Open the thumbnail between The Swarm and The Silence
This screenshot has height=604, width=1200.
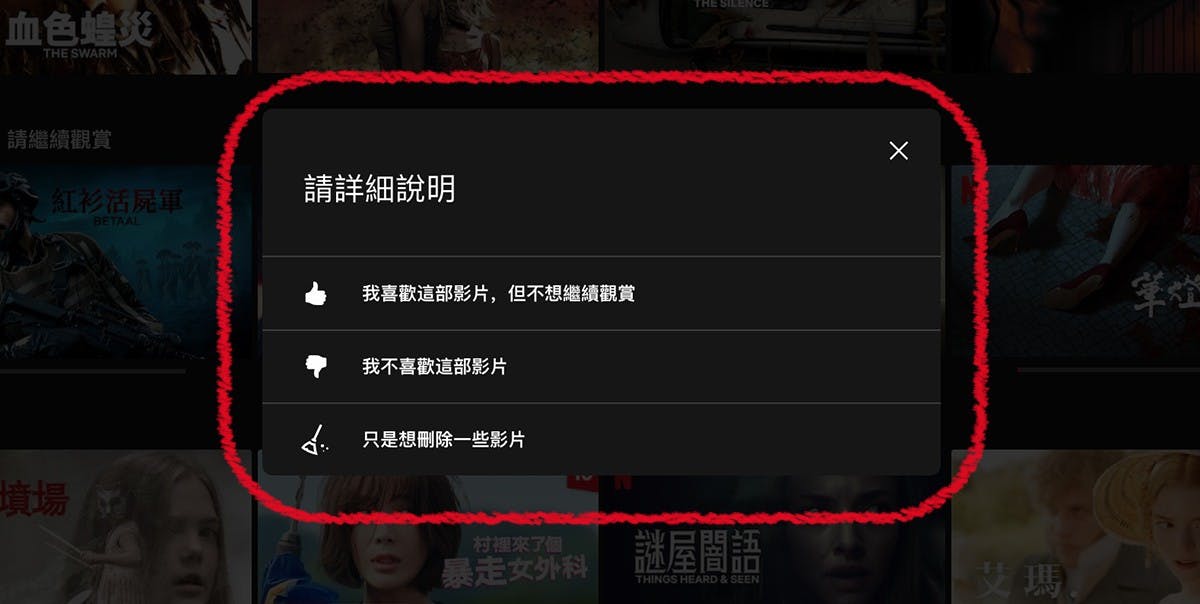(x=428, y=36)
